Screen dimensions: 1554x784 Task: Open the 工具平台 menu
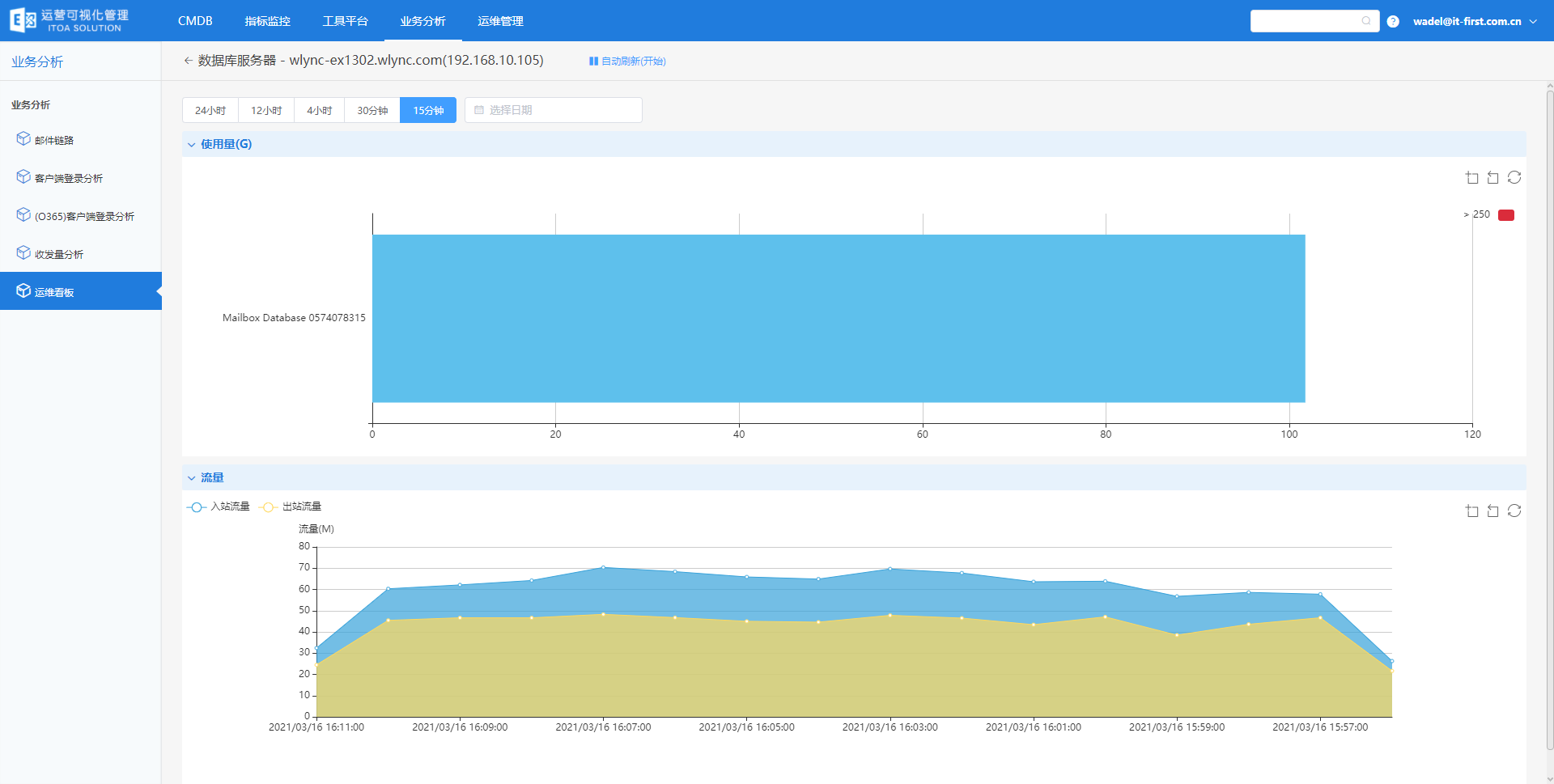click(345, 21)
